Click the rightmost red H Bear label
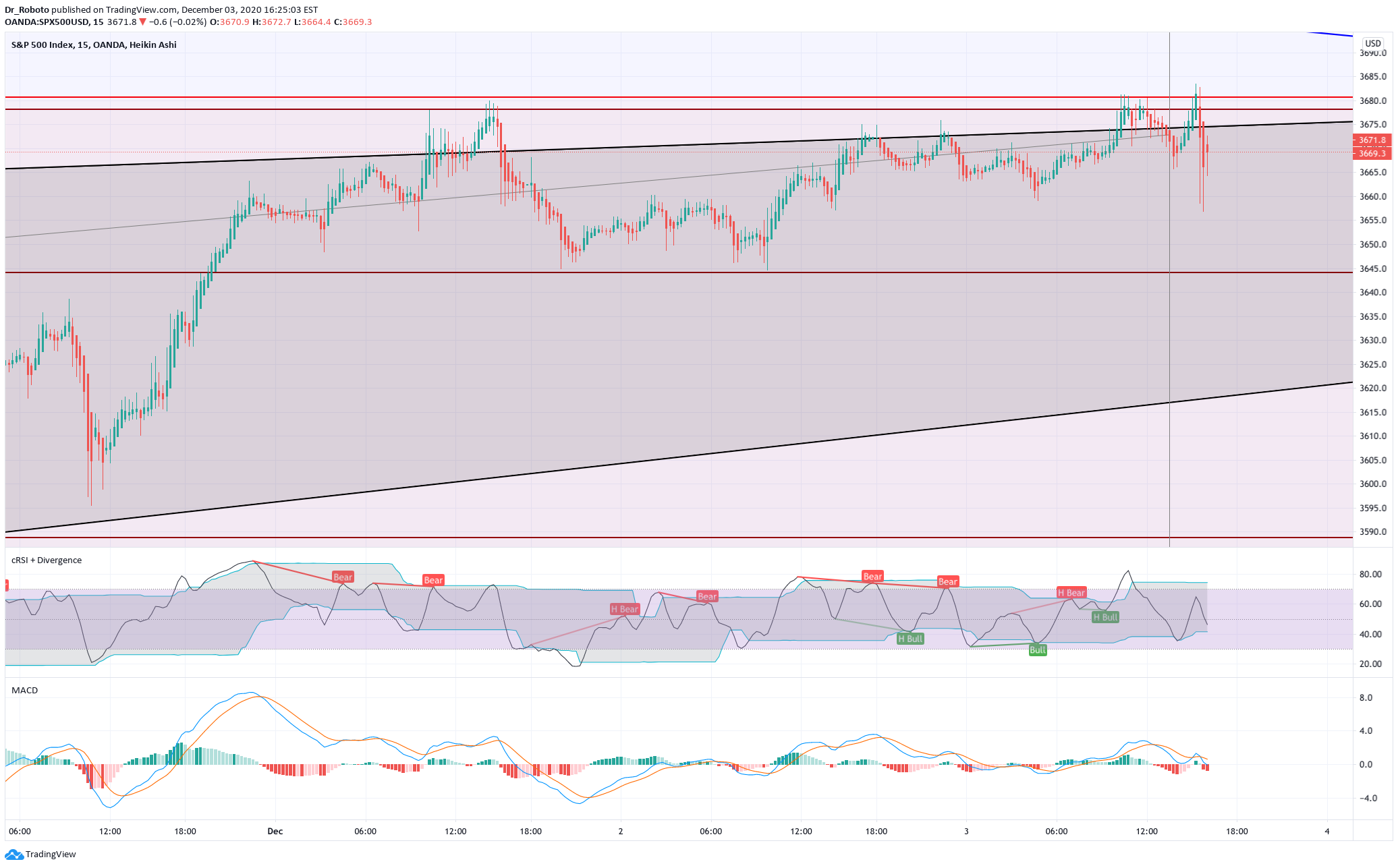Screen dimensions: 1398x868 click(x=1071, y=593)
